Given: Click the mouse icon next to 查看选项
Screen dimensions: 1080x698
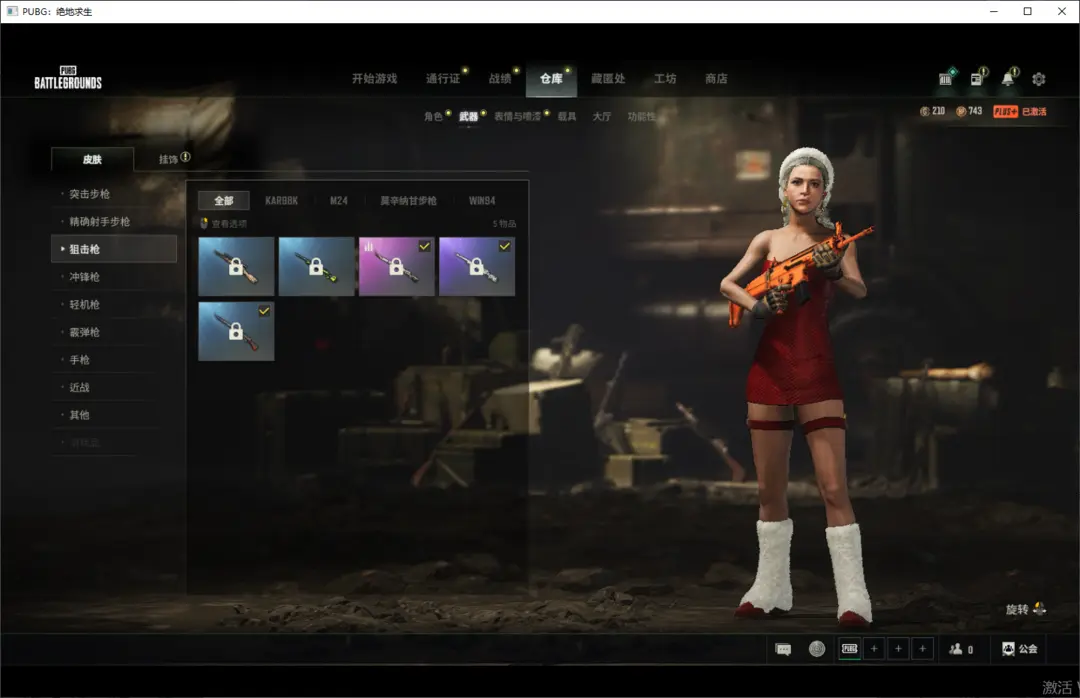Looking at the screenshot, I should [x=204, y=223].
